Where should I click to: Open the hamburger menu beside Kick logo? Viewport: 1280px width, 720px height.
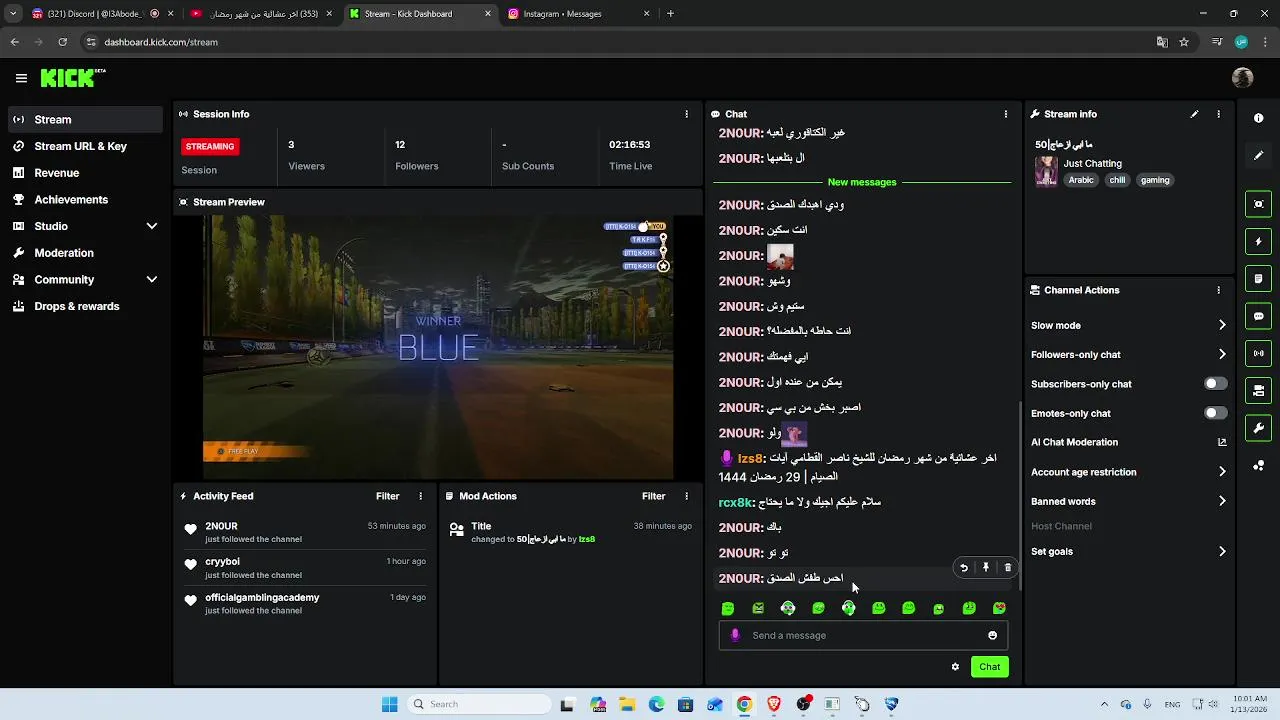tap(21, 78)
